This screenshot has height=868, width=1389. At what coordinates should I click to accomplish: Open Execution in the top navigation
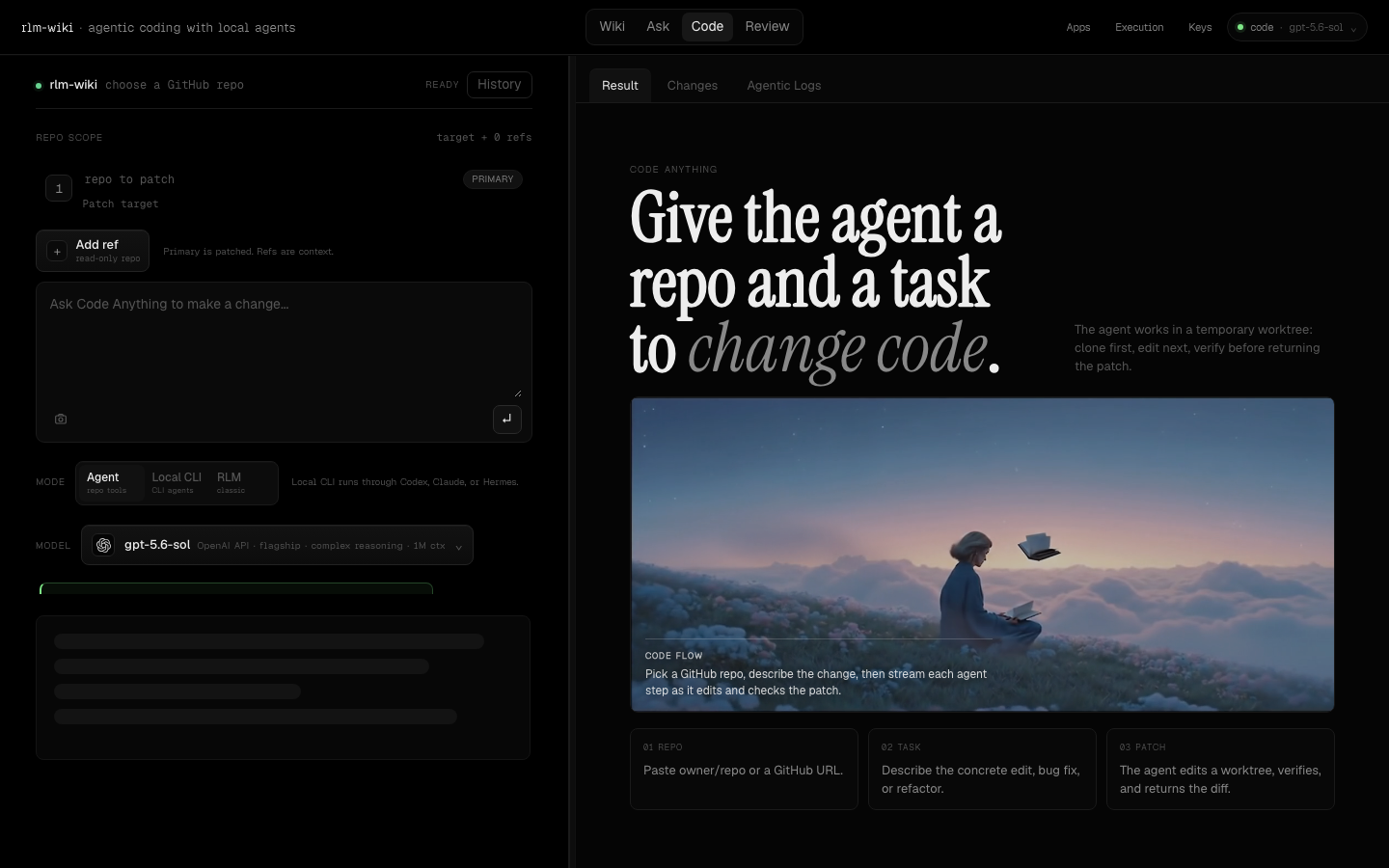(x=1139, y=27)
